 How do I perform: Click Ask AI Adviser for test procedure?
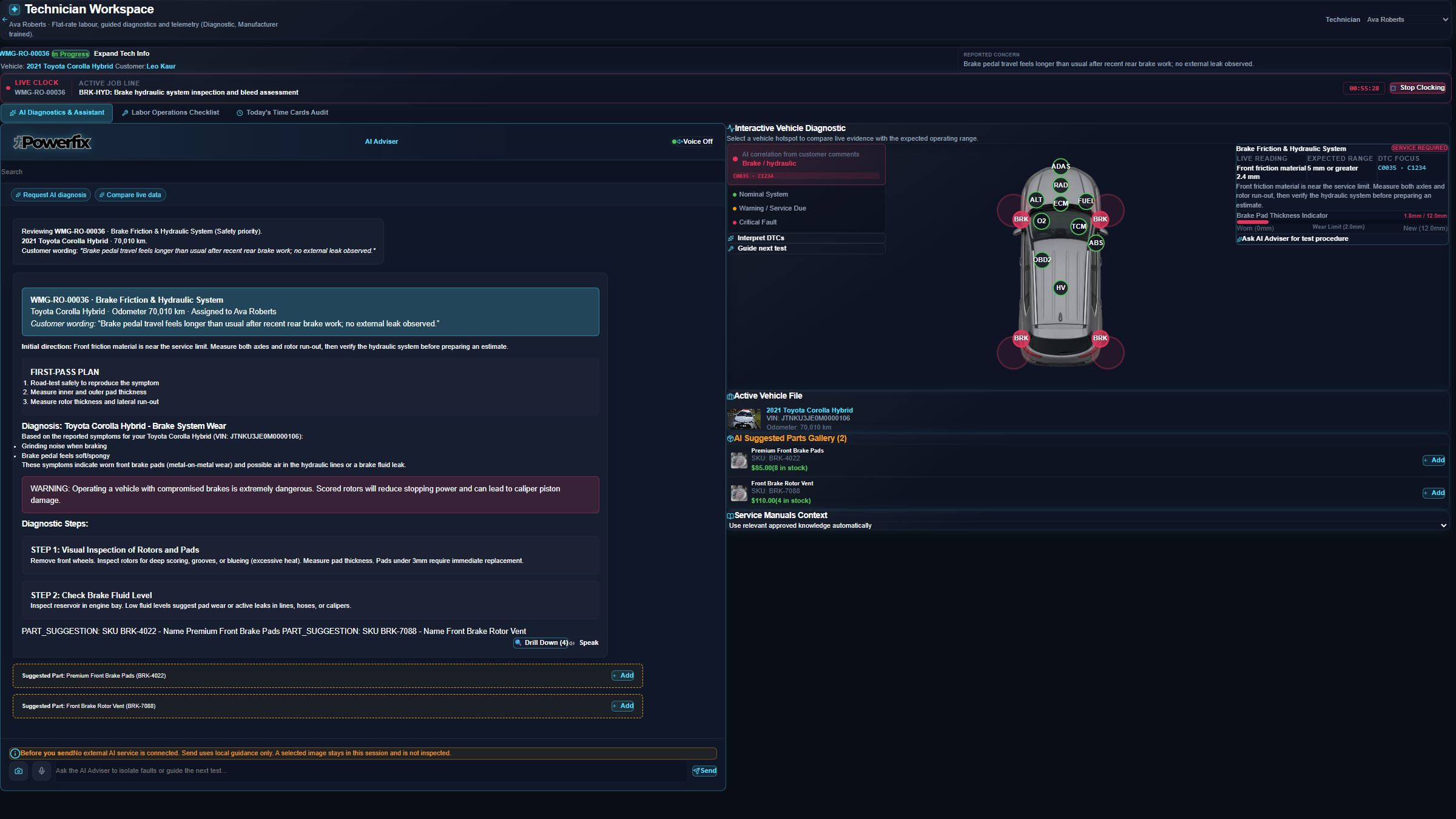click(x=1292, y=238)
